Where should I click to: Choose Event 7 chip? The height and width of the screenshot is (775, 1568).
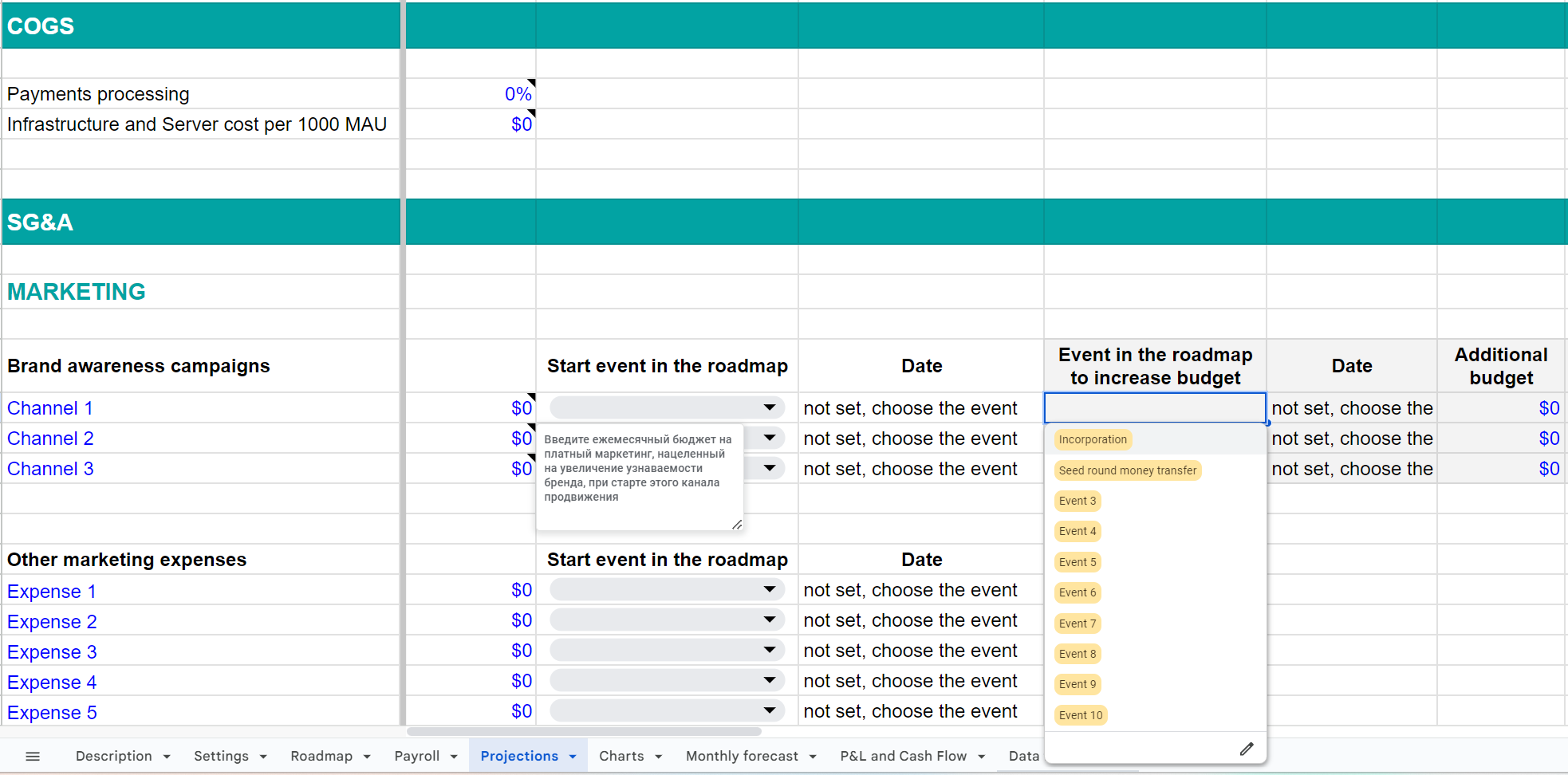click(x=1078, y=624)
